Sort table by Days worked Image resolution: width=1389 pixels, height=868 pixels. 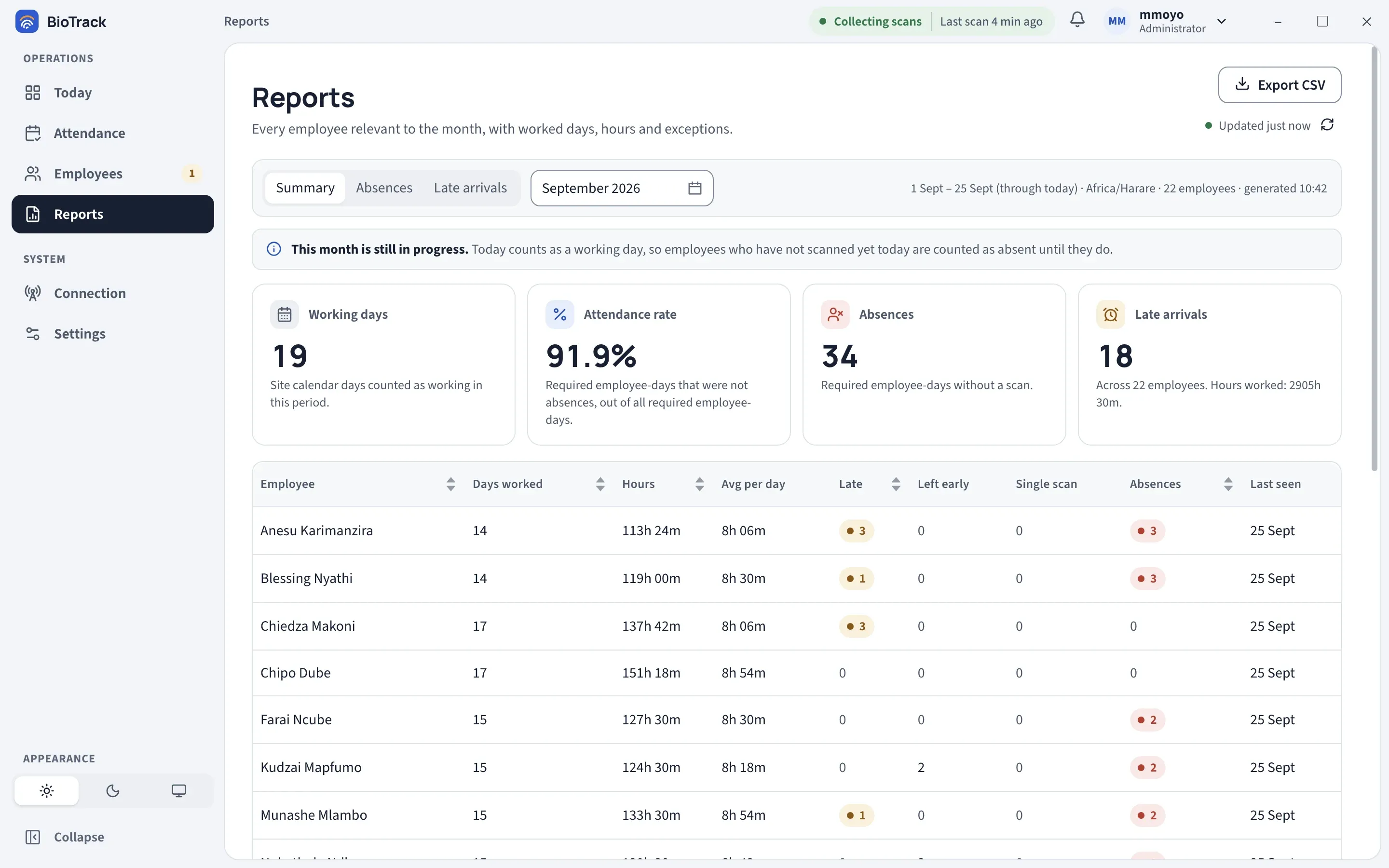(x=600, y=484)
